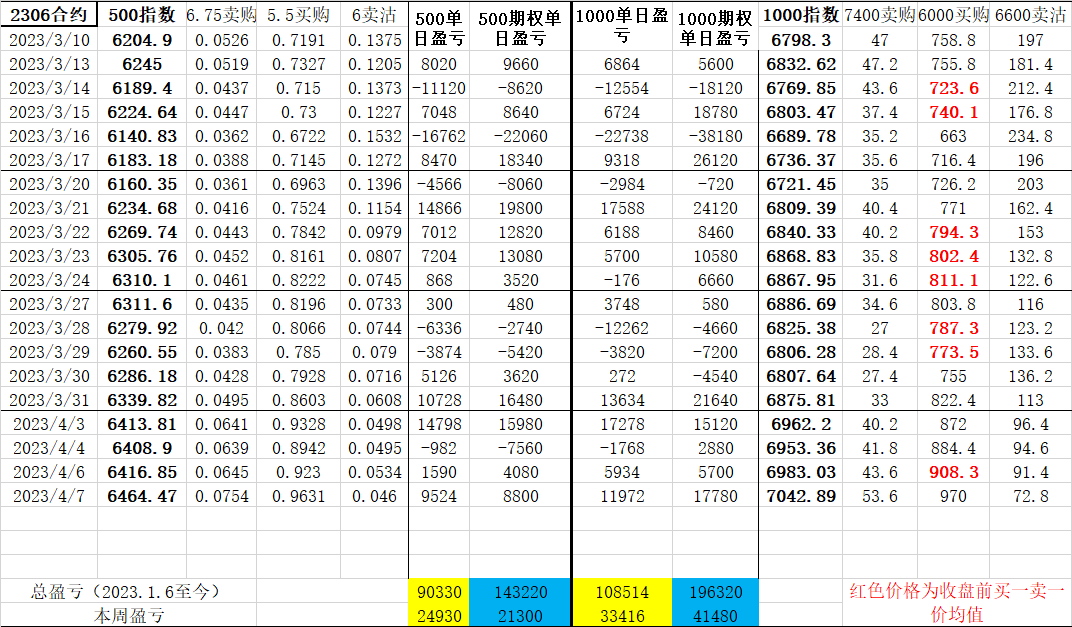1072x627 pixels.
Task: Select the 7400卖购 column header
Action: point(879,15)
